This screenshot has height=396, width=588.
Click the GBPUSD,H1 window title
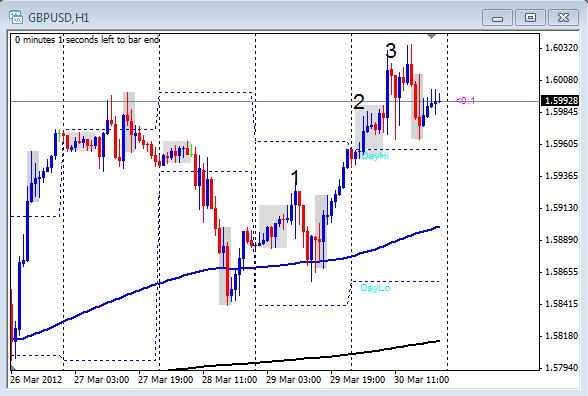click(58, 18)
